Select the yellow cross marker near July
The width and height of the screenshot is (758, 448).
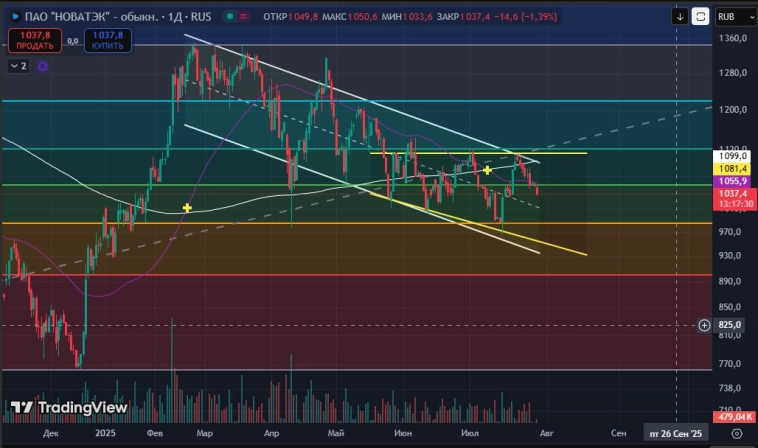click(x=487, y=170)
